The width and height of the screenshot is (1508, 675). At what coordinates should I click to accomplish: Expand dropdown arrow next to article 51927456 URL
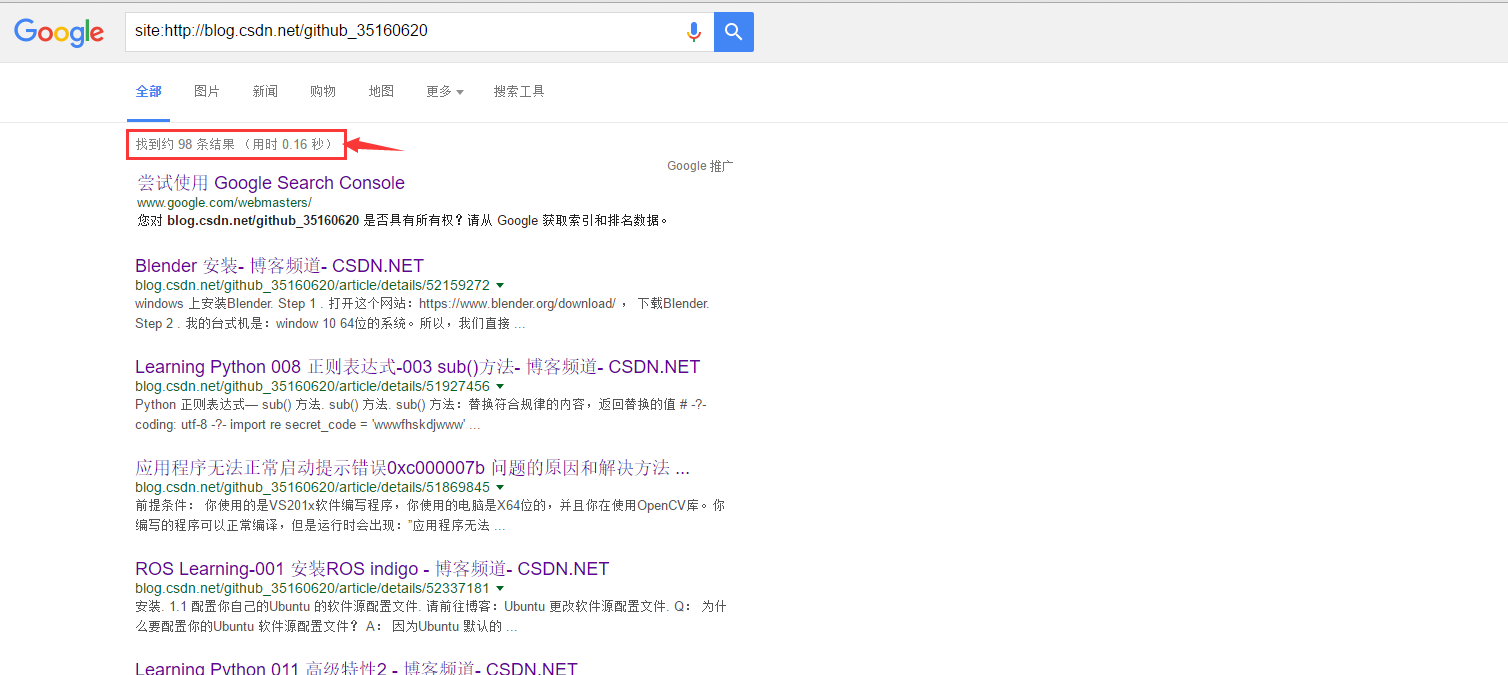tap(500, 386)
